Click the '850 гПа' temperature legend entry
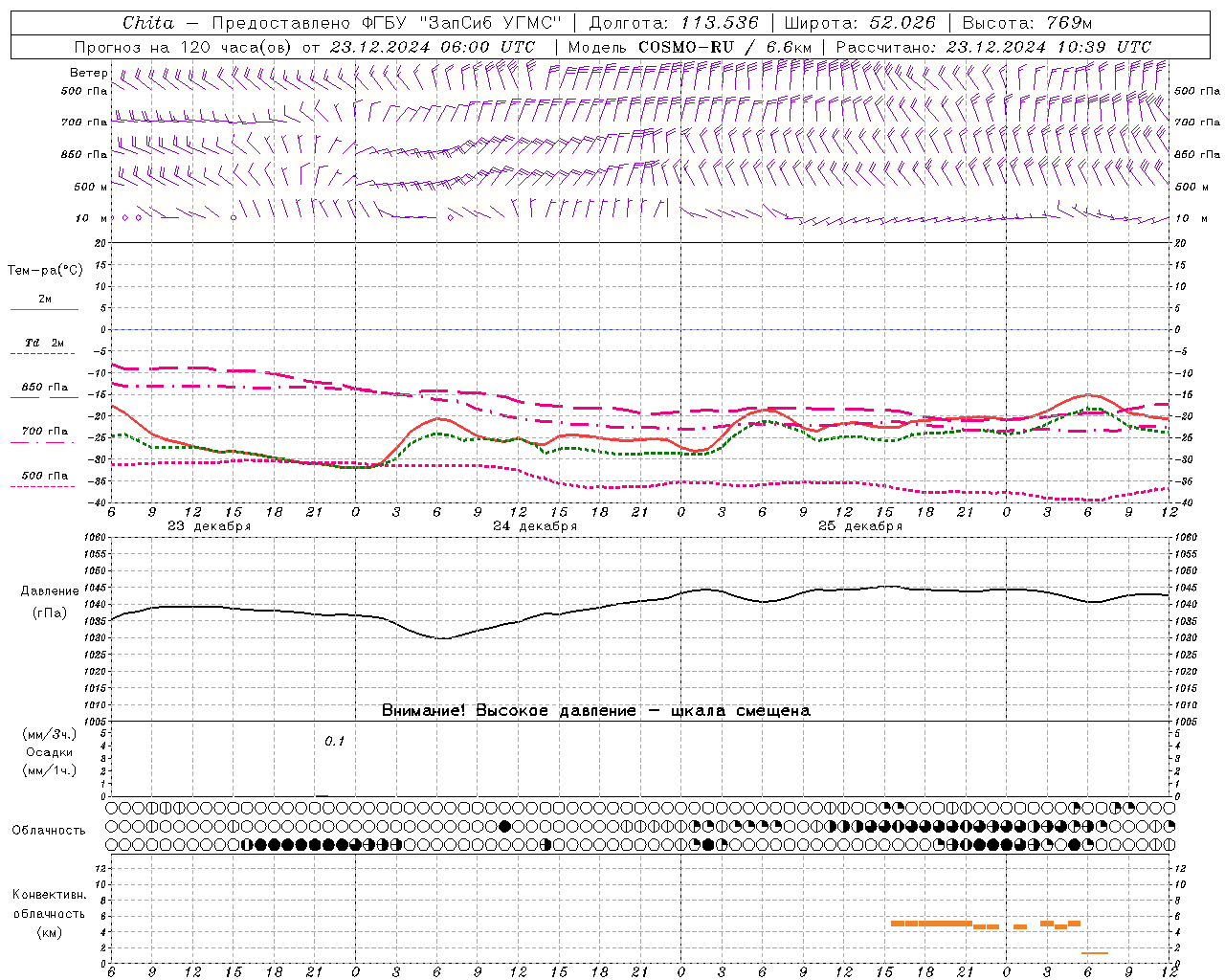 pos(44,388)
